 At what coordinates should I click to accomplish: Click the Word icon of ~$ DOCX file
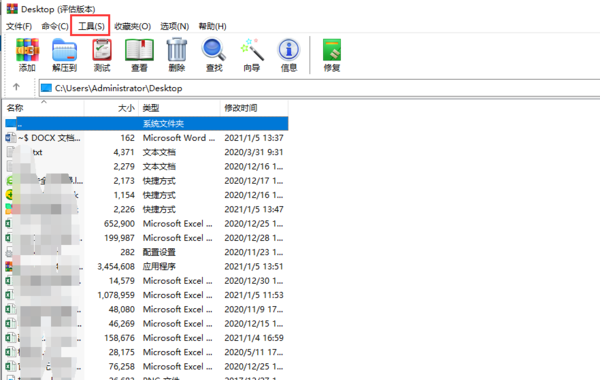click(10, 138)
